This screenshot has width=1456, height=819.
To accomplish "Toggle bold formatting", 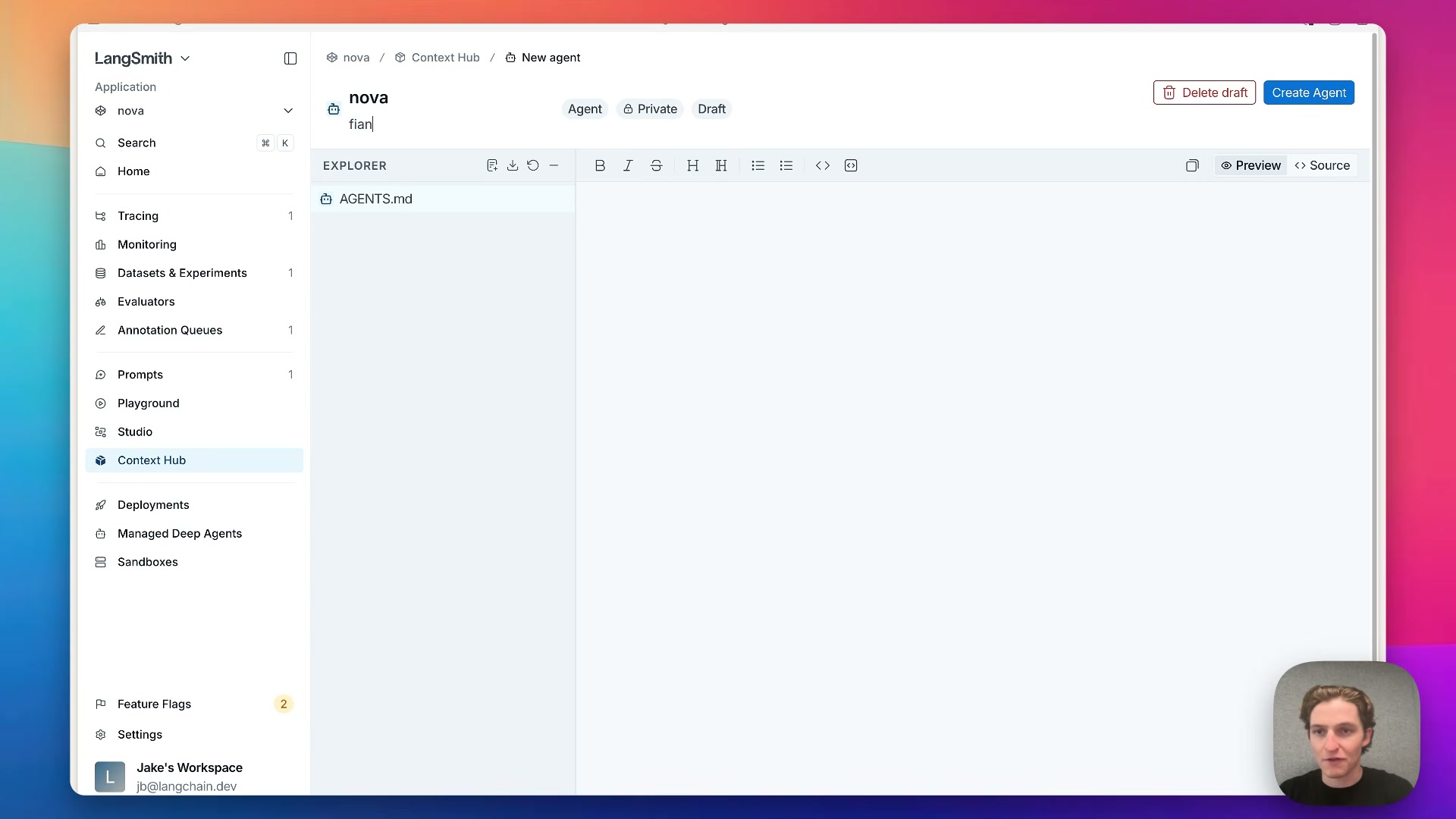I will (600, 165).
